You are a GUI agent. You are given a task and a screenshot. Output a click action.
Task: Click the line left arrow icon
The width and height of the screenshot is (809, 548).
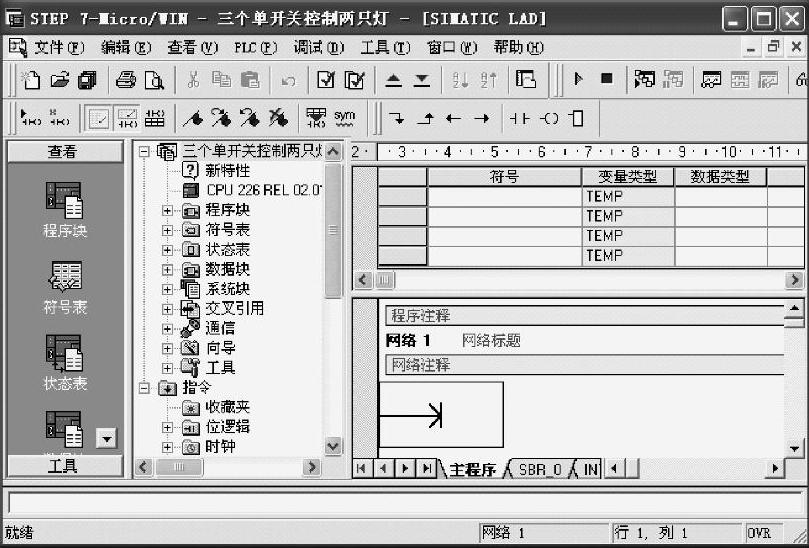(454, 119)
